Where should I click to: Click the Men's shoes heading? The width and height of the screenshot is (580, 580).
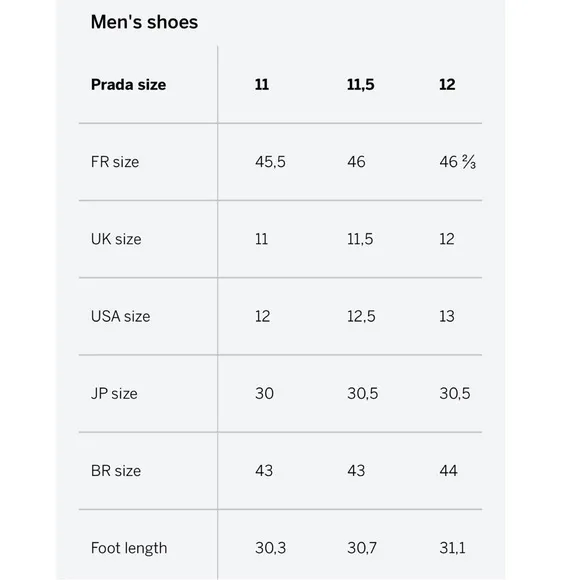tap(144, 22)
